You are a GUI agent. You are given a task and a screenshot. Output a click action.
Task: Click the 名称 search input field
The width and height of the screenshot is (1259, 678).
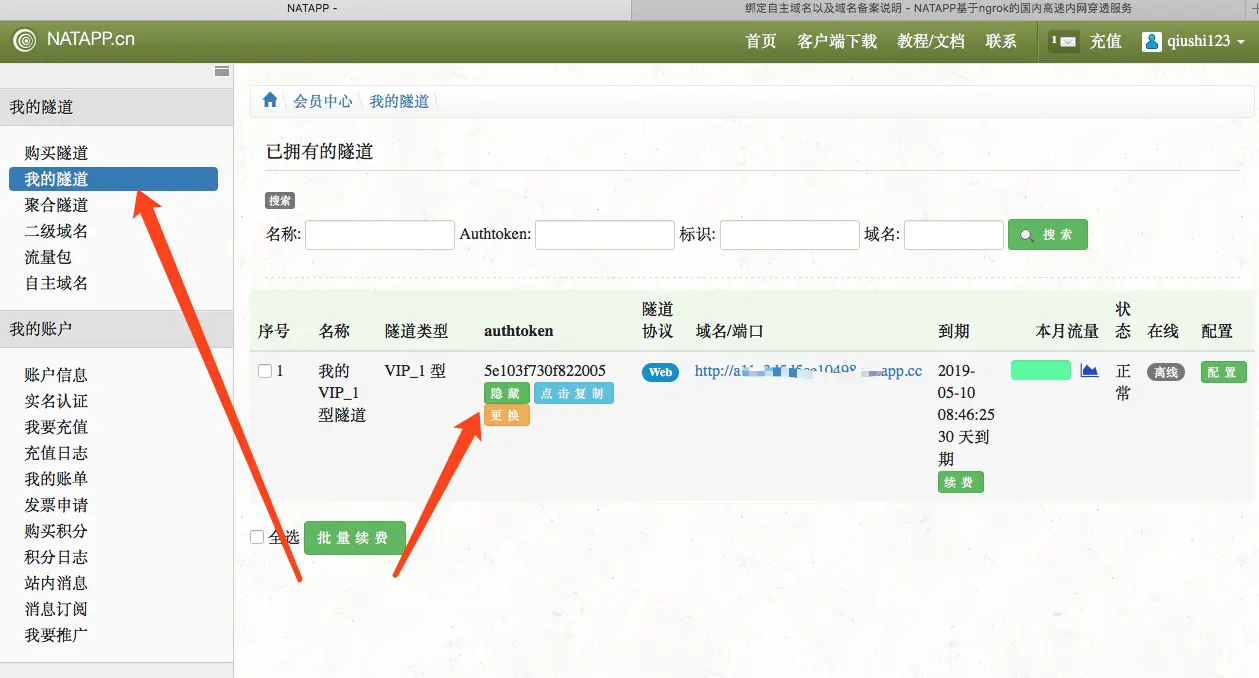coord(380,235)
